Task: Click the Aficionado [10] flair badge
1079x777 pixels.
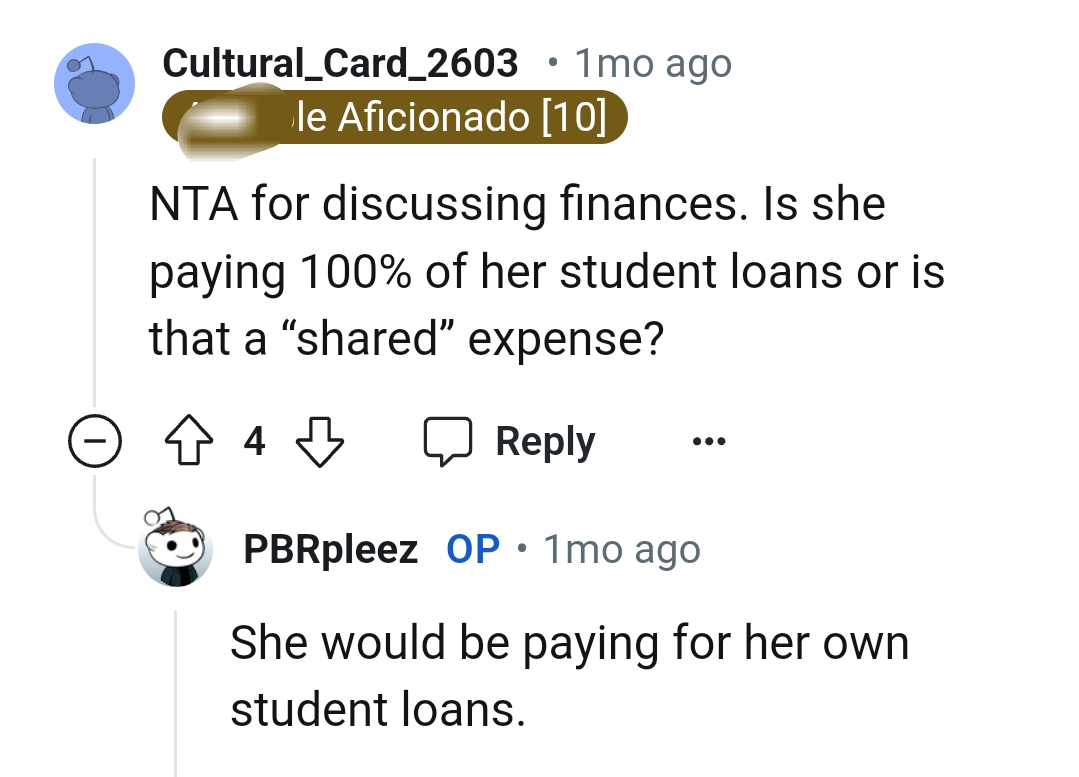Action: pyautogui.click(x=395, y=117)
